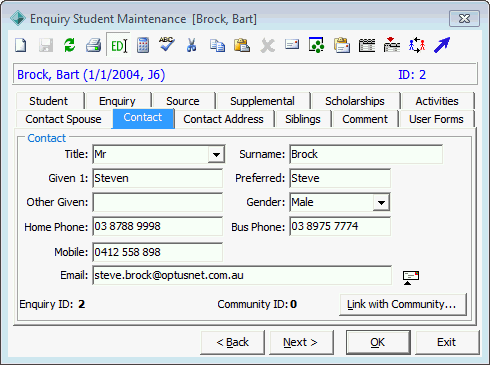The image size is (490, 365).
Task: Click the Surname field containing Brock
Action: 366,154
